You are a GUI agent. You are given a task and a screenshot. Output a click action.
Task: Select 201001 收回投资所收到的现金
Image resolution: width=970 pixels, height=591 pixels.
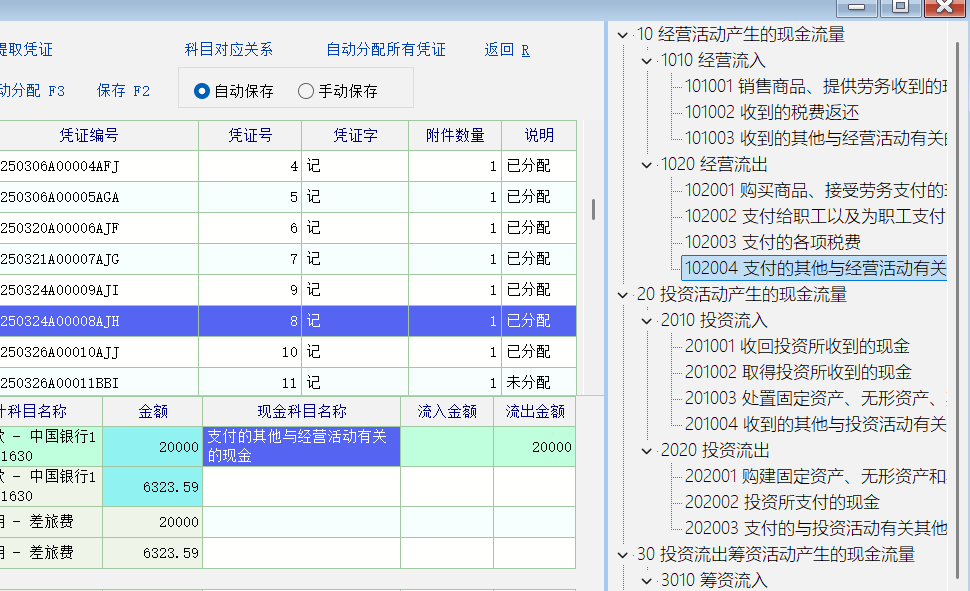pos(797,347)
